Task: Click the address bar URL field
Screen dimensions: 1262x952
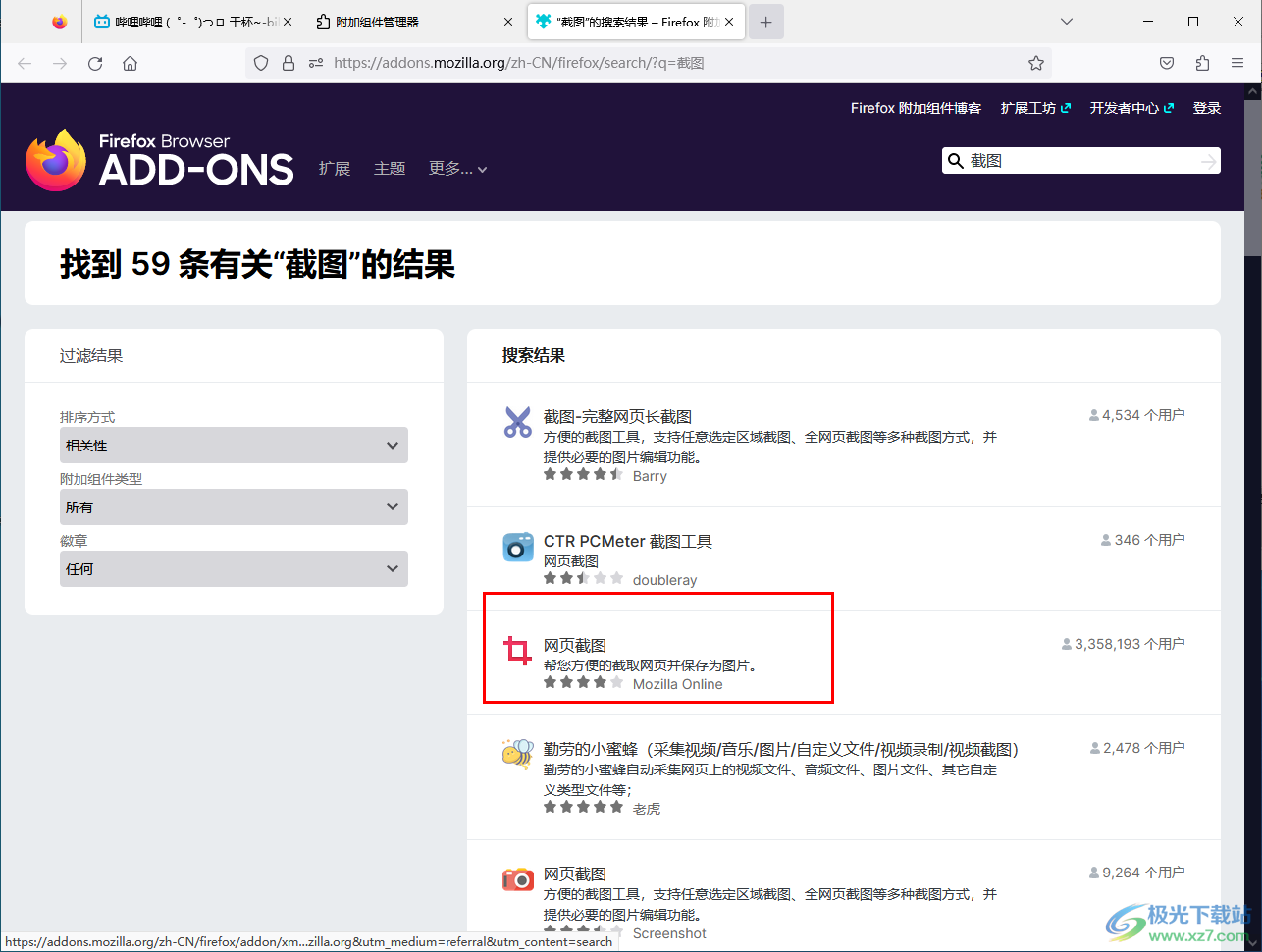Action: point(648,63)
